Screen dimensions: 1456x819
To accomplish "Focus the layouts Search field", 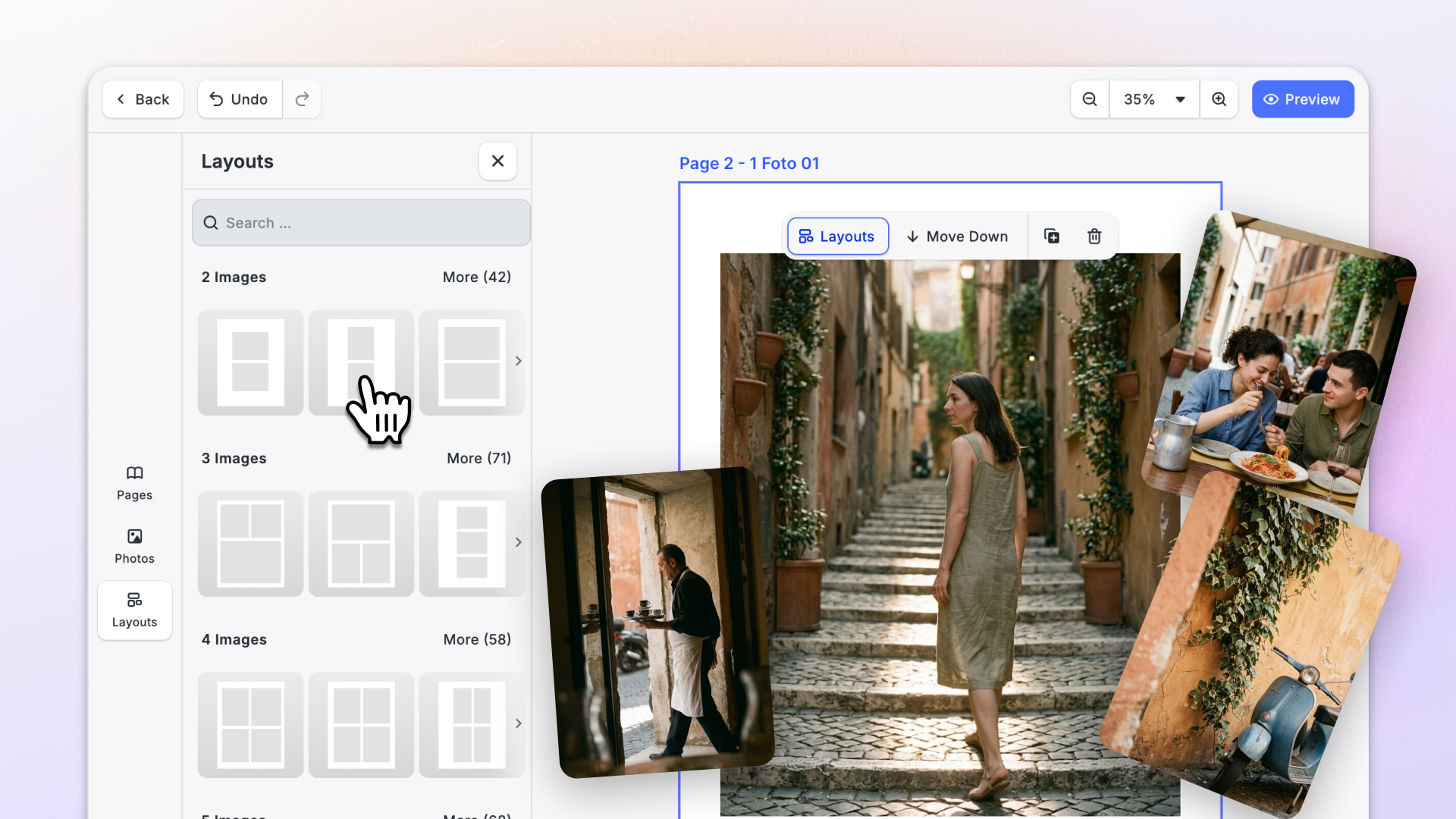I will coord(361,223).
